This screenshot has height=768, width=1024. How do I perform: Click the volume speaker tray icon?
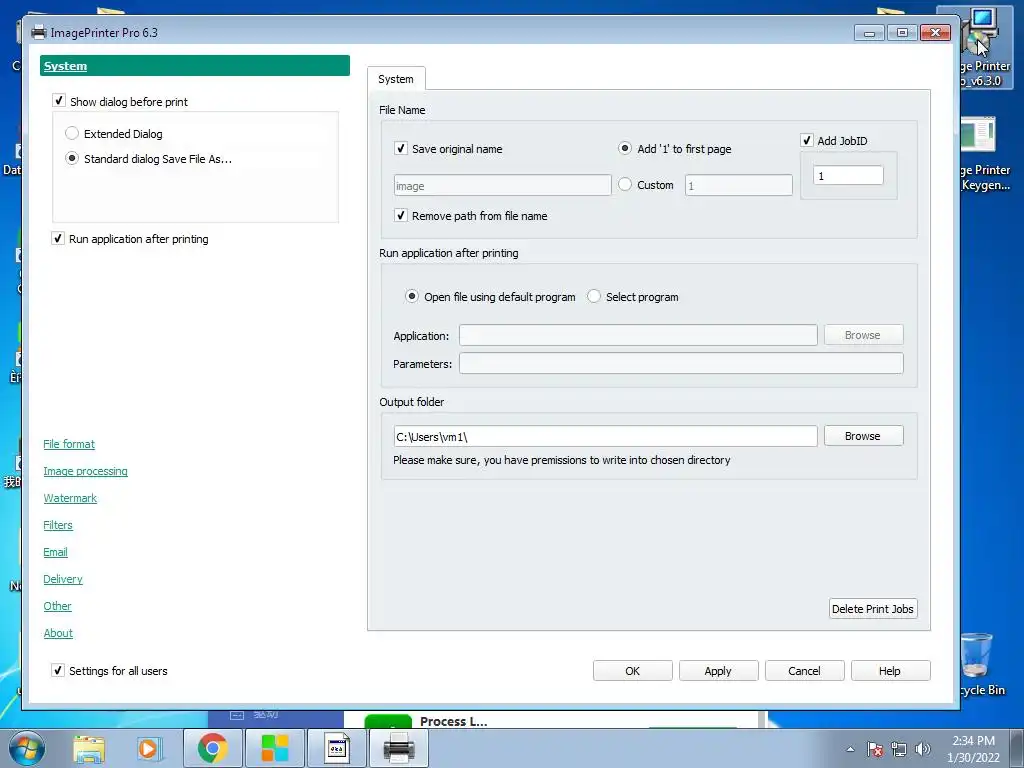(x=922, y=749)
